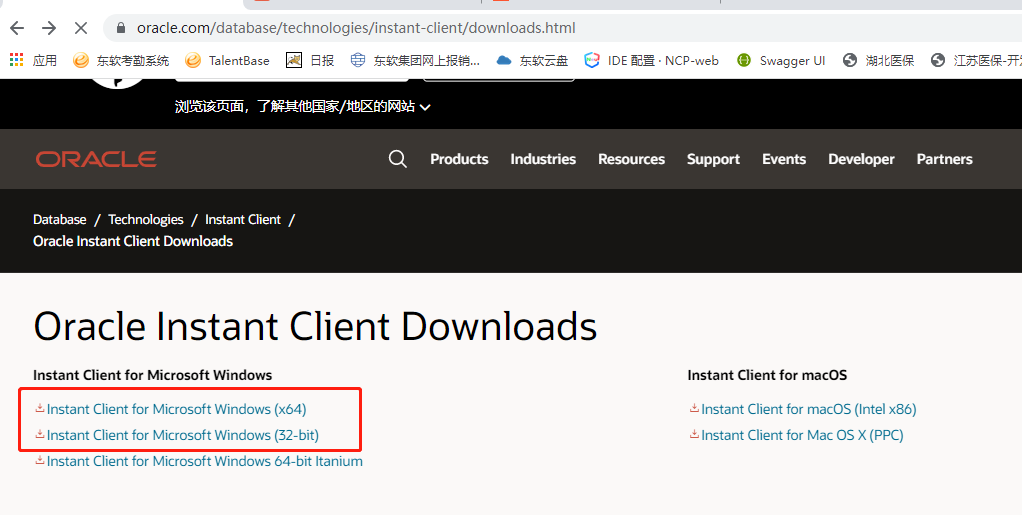Open the Swagger UI bookmark
This screenshot has width=1022, height=515.
point(781,61)
